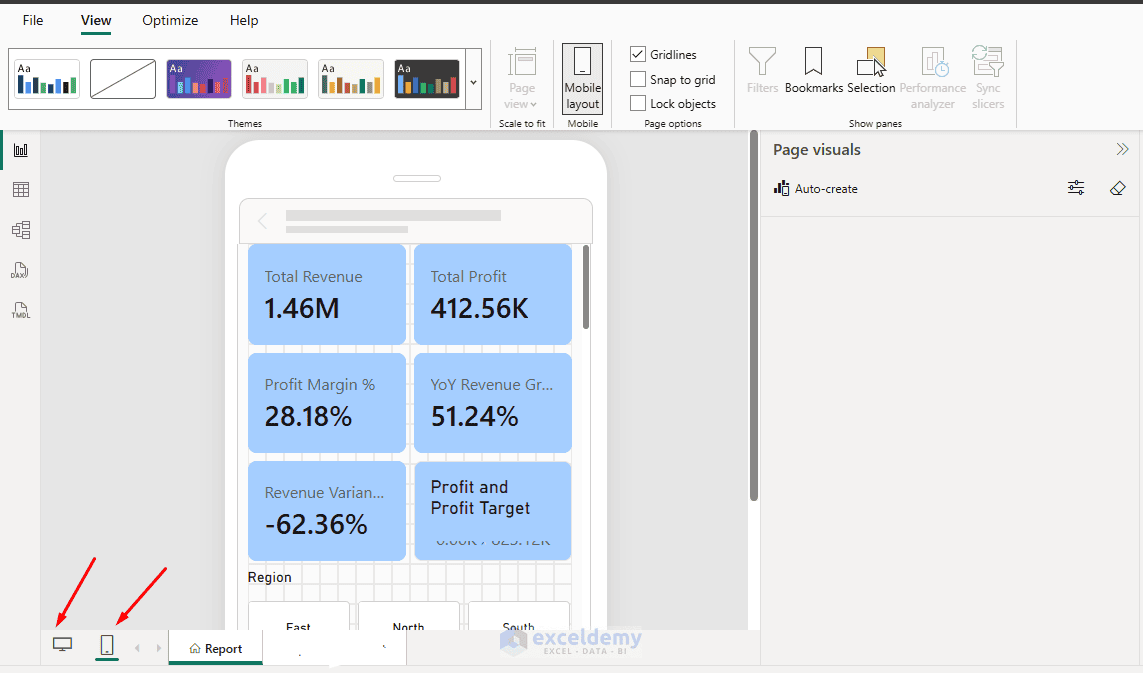Apply the red and green theme

click(x=275, y=79)
